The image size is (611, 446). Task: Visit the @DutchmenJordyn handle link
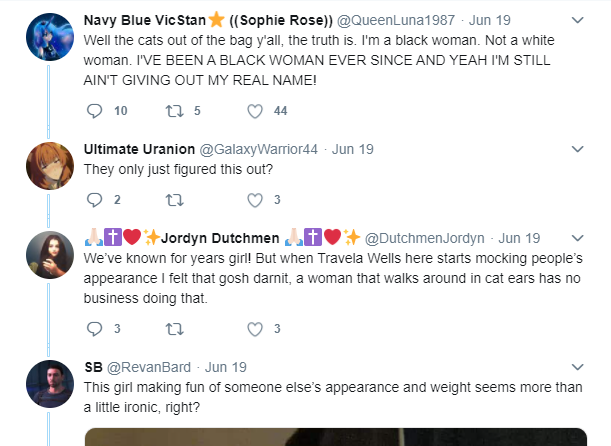[424, 238]
